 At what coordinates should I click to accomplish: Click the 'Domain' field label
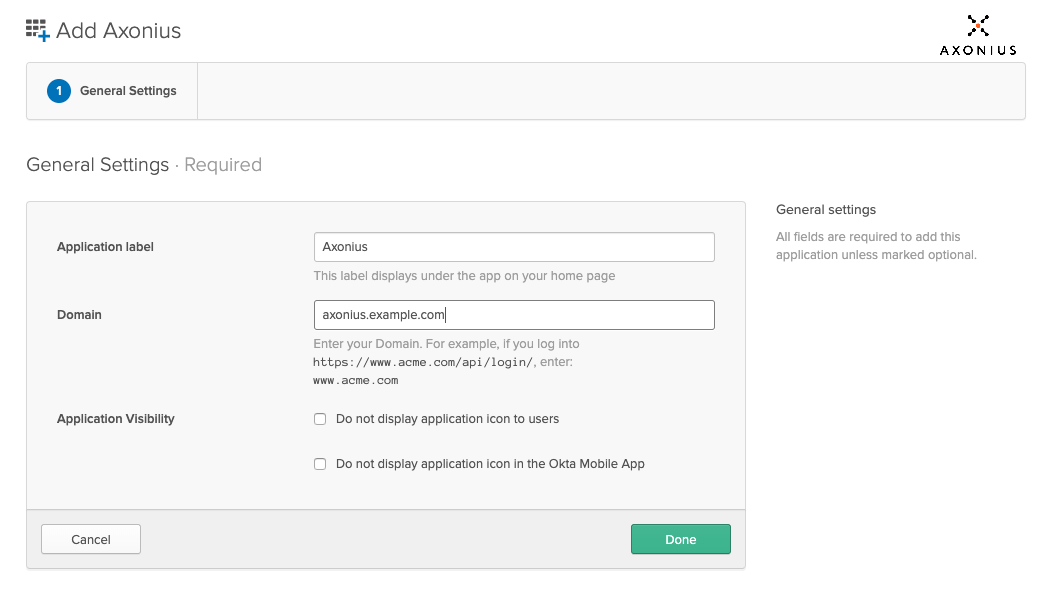tap(79, 315)
